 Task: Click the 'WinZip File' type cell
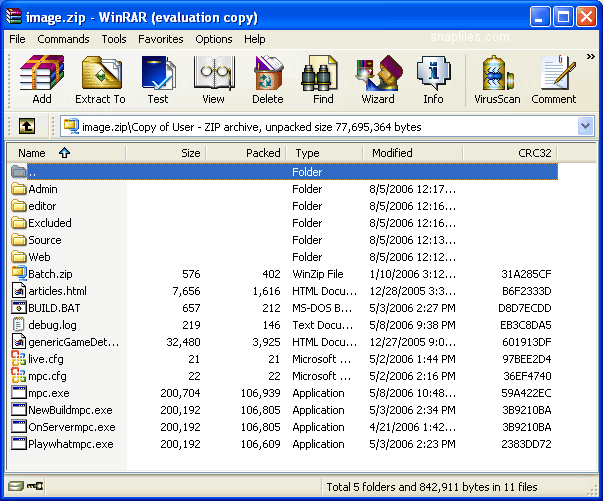point(318,274)
